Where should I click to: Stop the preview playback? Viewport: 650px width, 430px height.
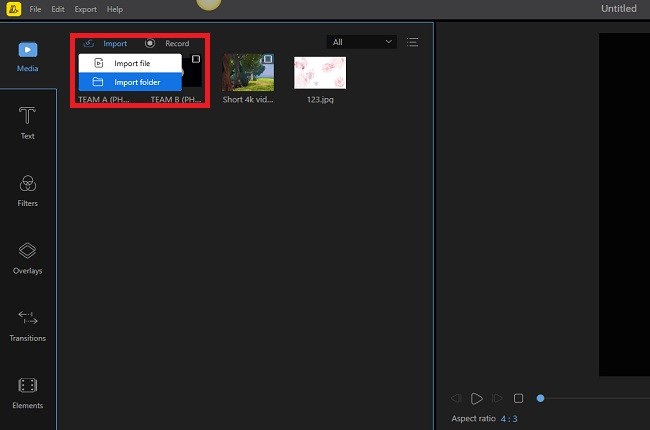click(x=518, y=398)
